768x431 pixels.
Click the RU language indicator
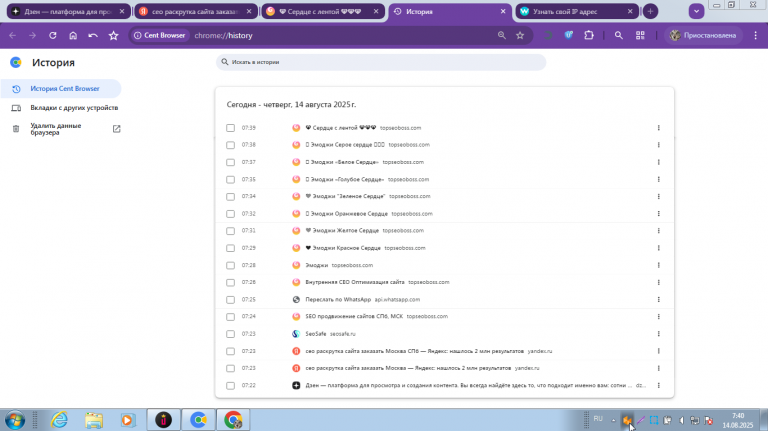click(598, 419)
